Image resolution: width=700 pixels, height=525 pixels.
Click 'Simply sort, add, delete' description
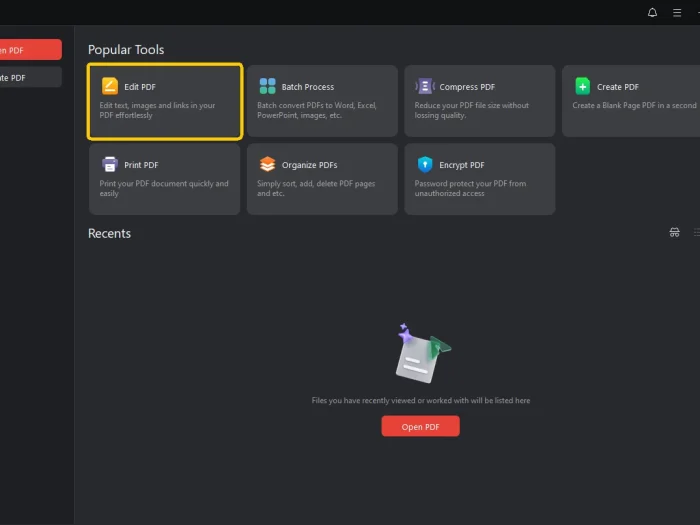(x=316, y=188)
